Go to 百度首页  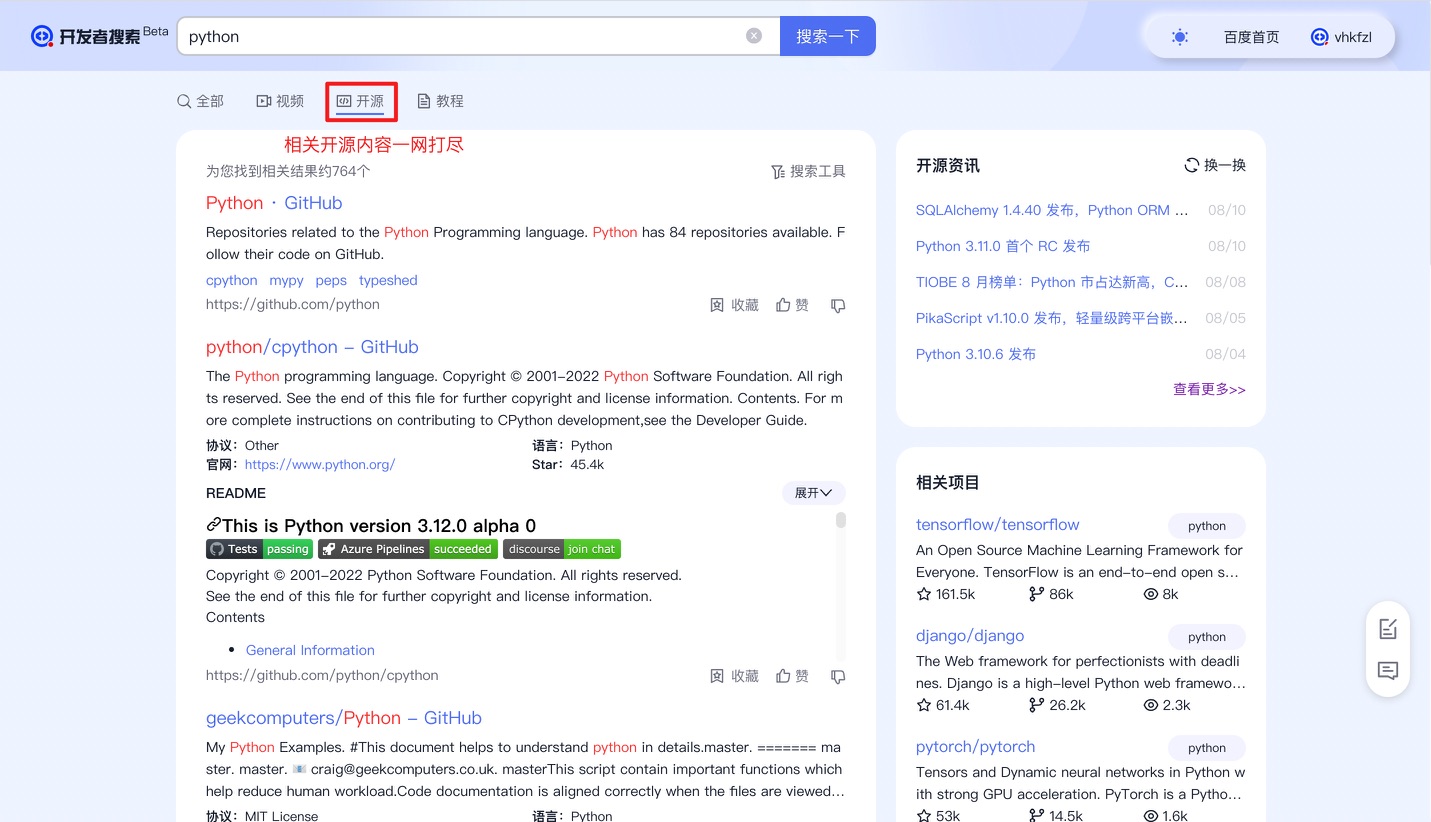click(x=1251, y=37)
